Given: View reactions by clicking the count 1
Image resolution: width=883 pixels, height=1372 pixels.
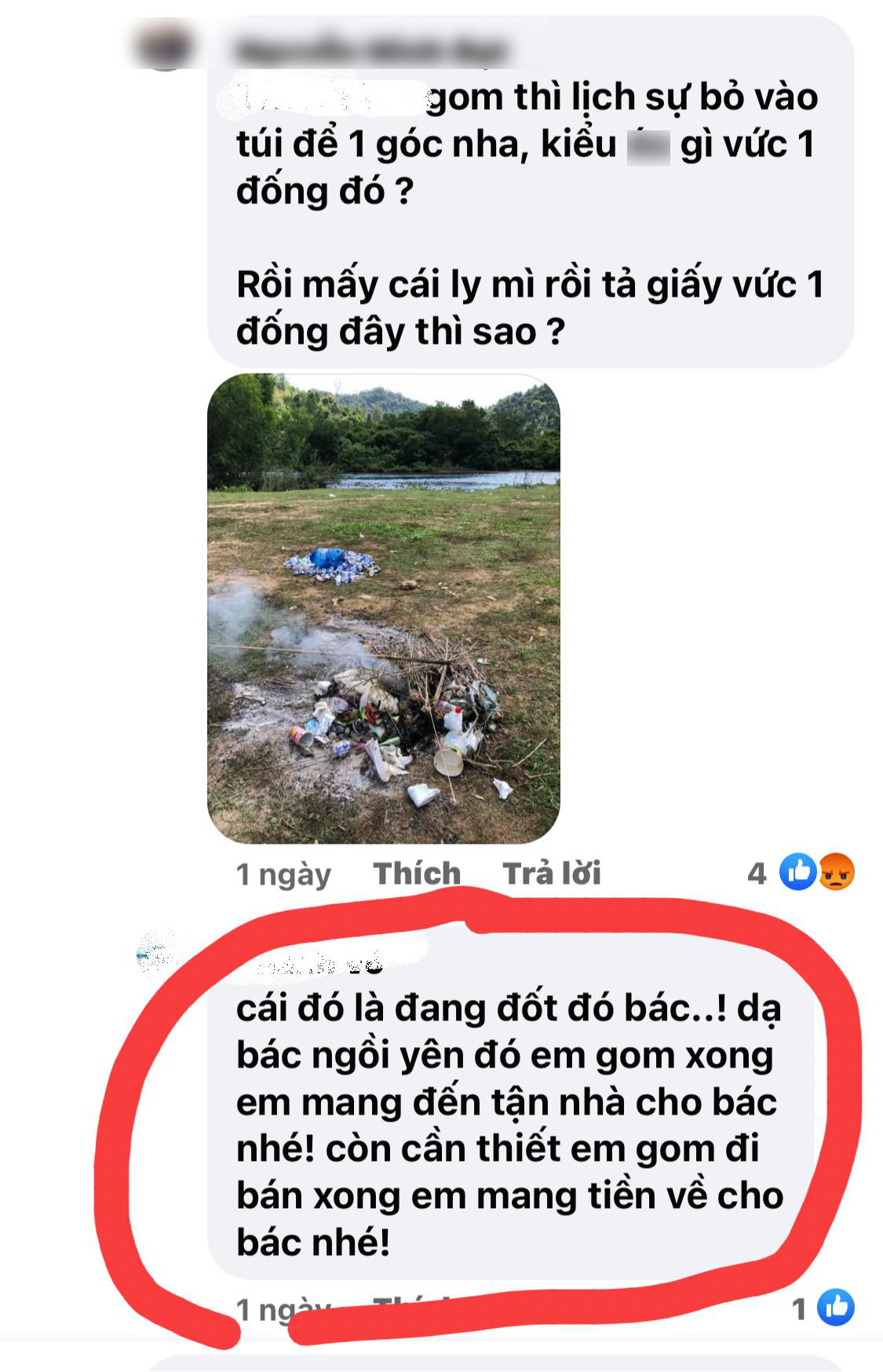Looking at the screenshot, I should [x=800, y=1308].
